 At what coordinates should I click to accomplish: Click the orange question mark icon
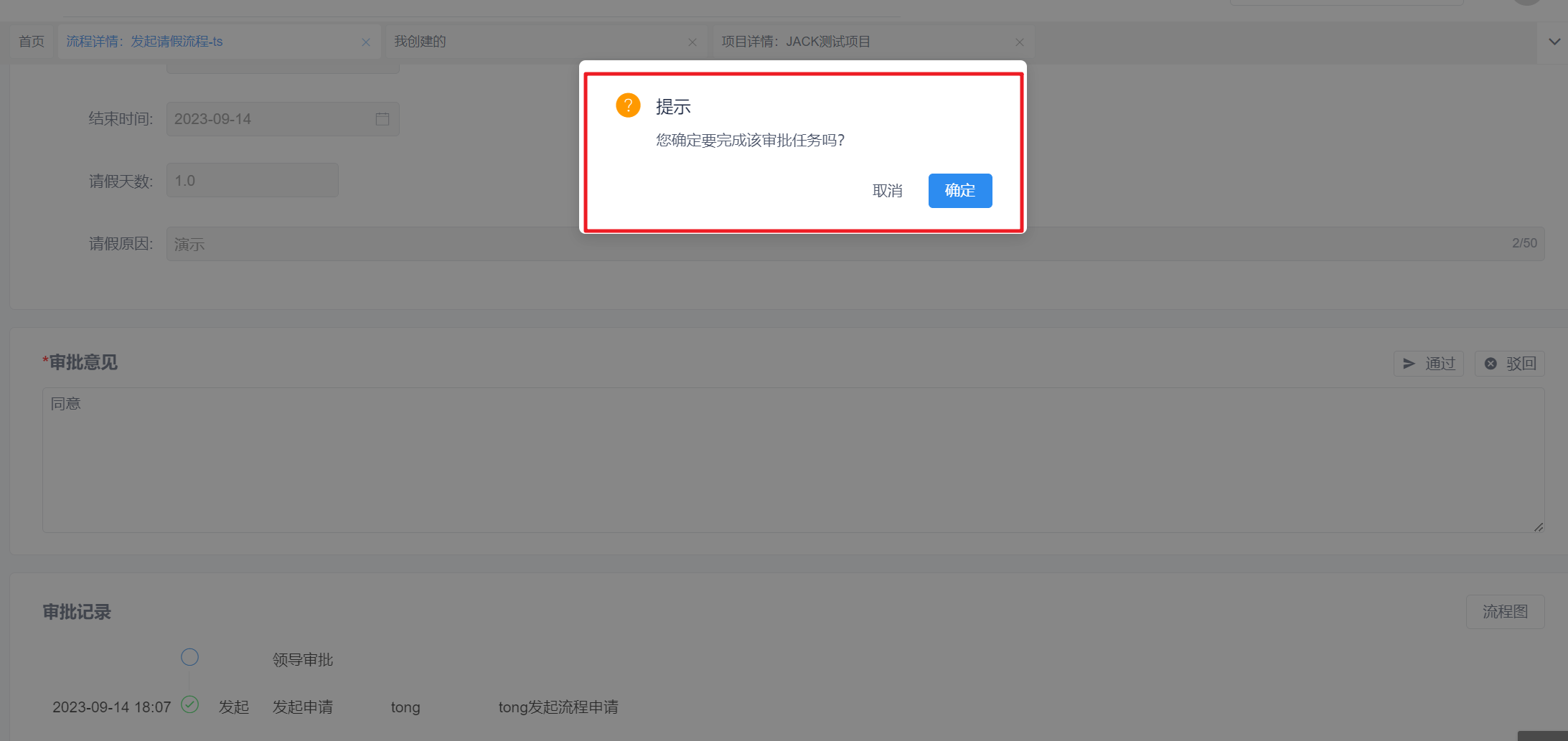tap(628, 105)
